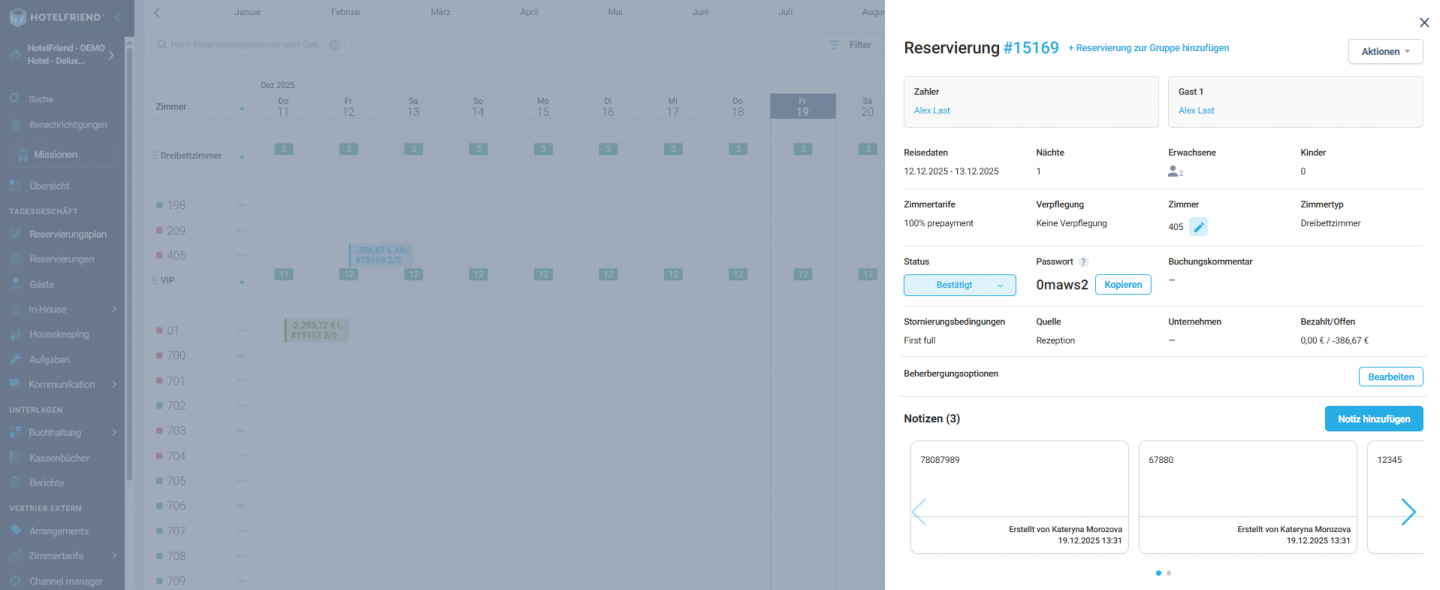1440x590 pixels.
Task: Click Notiz hinzufügen button
Action: pos(1373,419)
